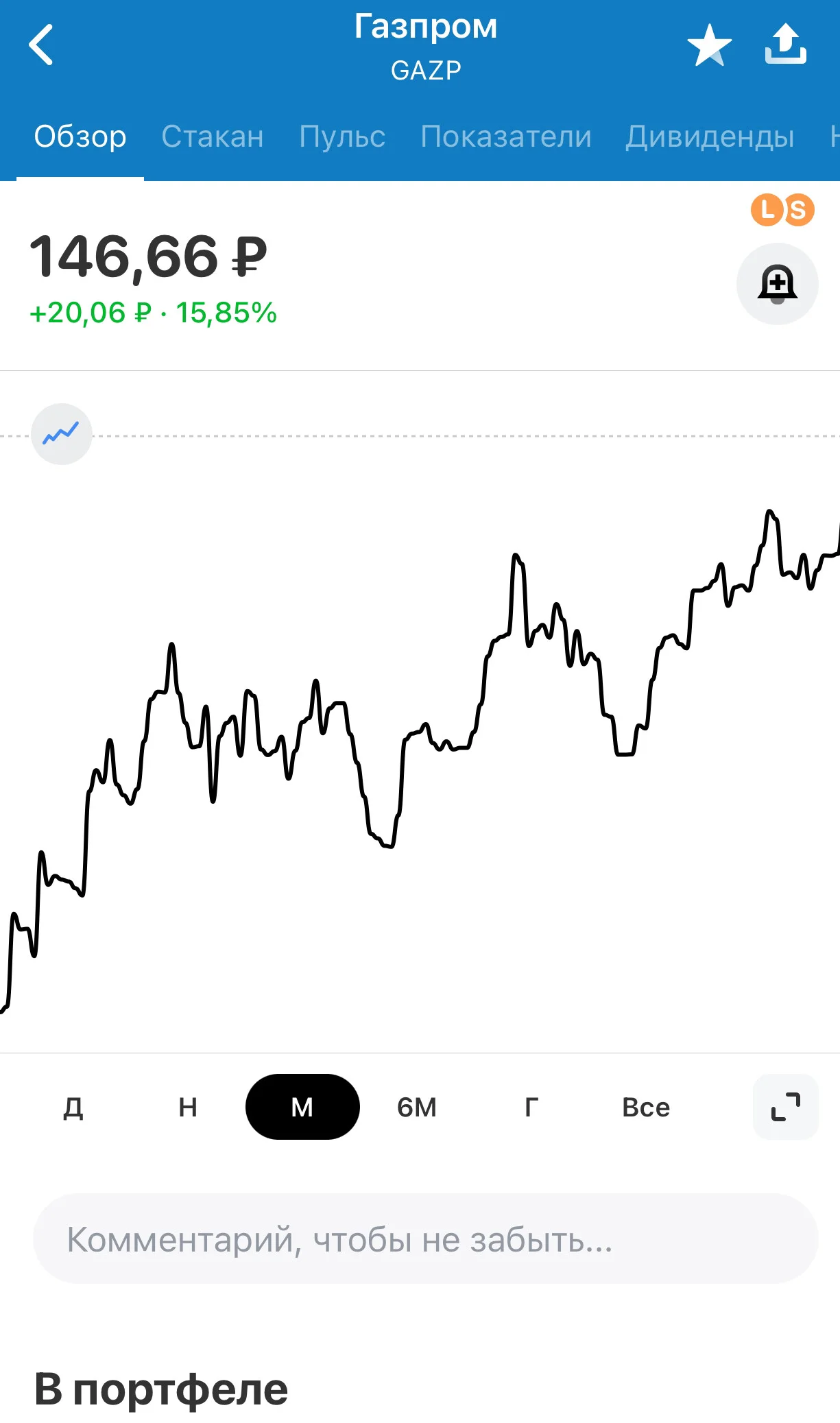Tap the orange L long badge

(x=767, y=210)
